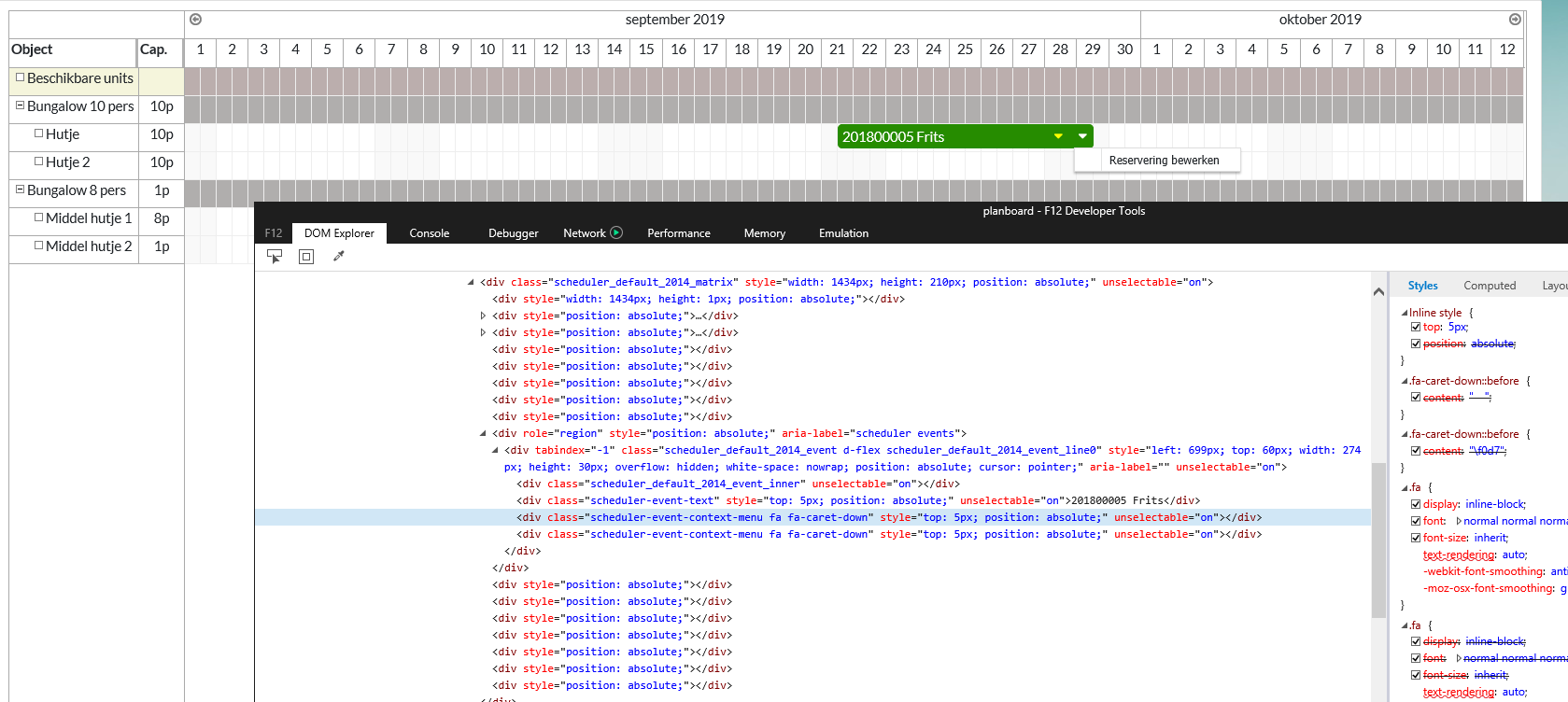The height and width of the screenshot is (702, 1568).
Task: Collapse the scheduler_default_2014_event div node
Action: (x=495, y=450)
